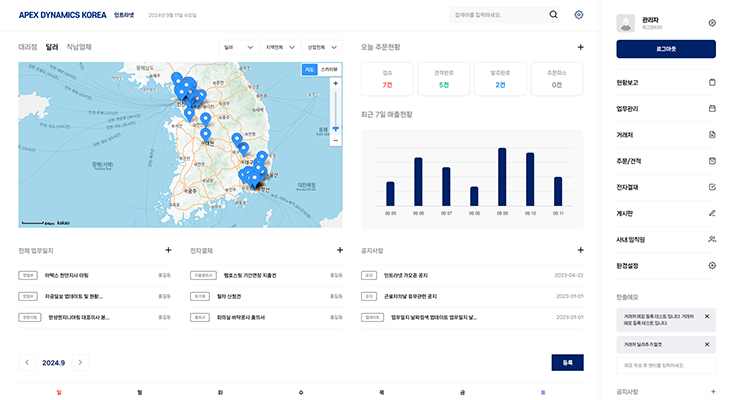
Task: Open the 사내 임직원 people icon
Action: (712, 239)
